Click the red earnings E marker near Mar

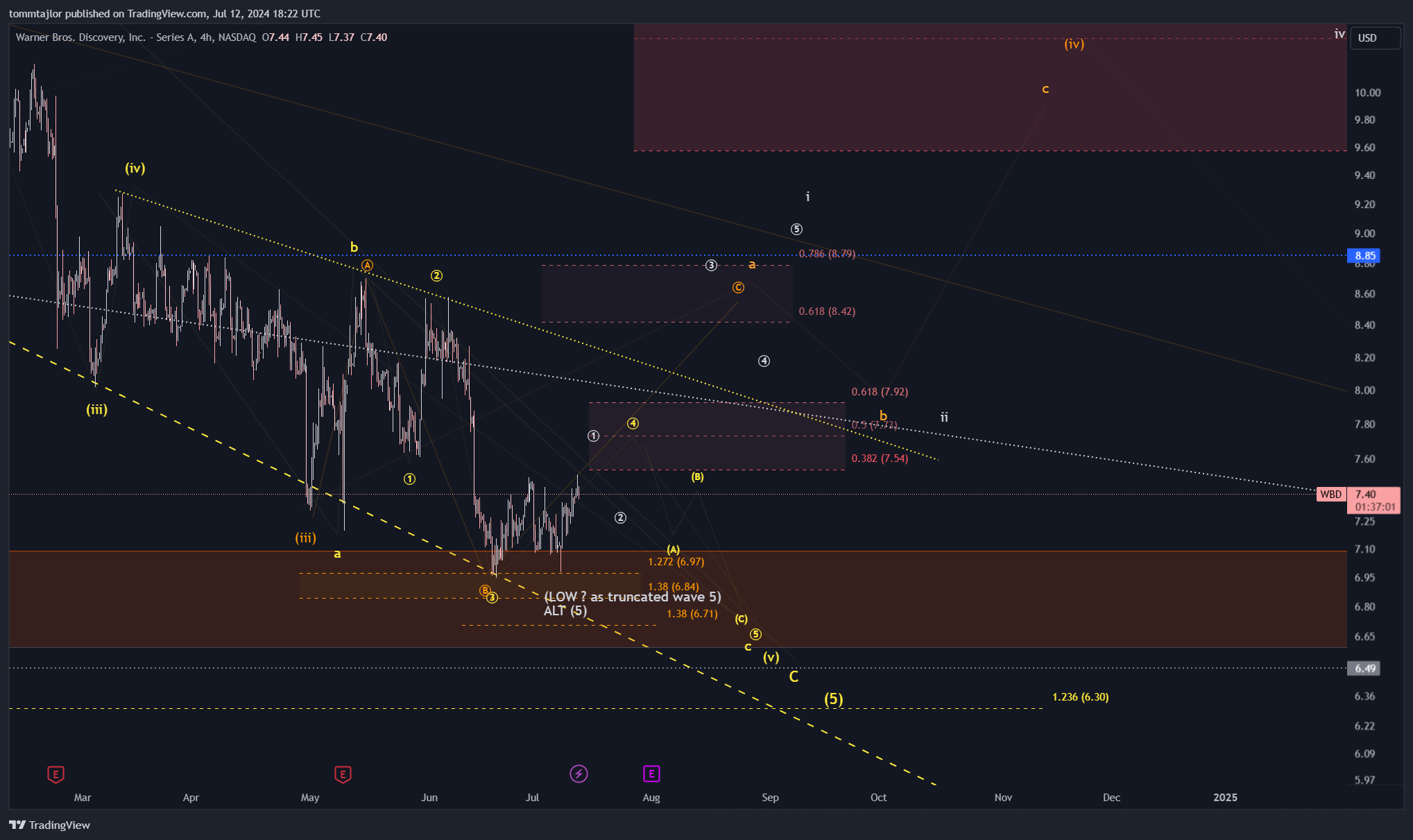pos(55,774)
